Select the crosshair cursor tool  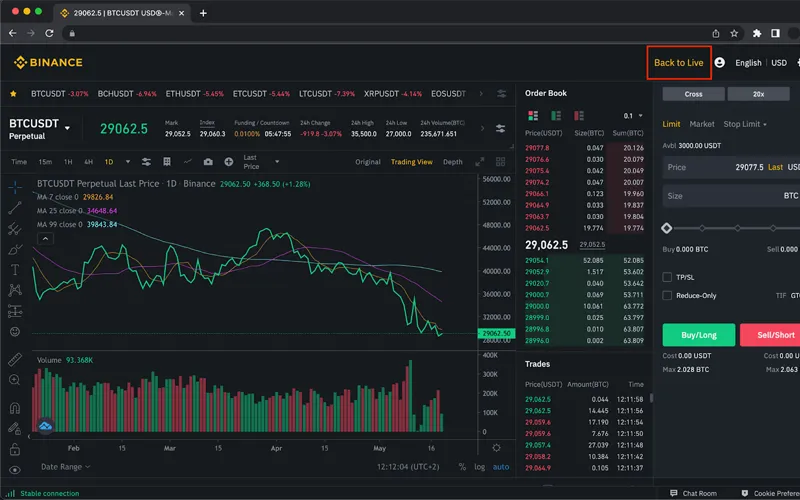[x=15, y=187]
